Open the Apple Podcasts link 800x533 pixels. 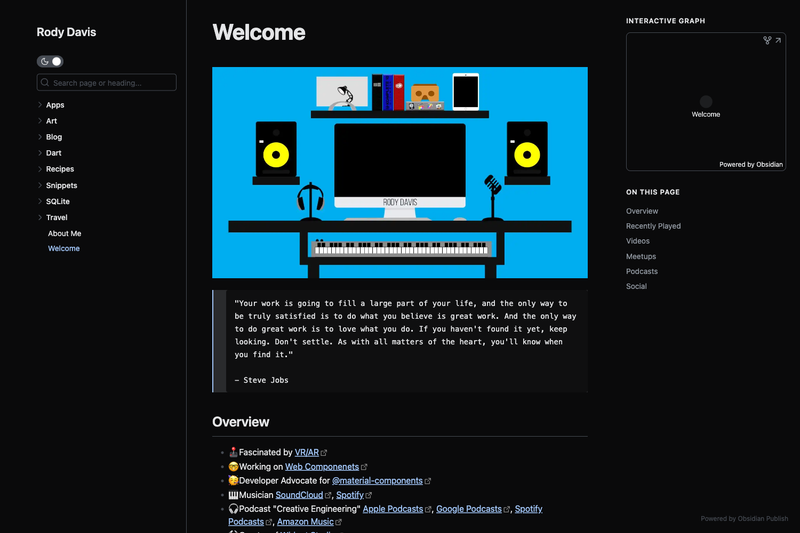(x=393, y=509)
